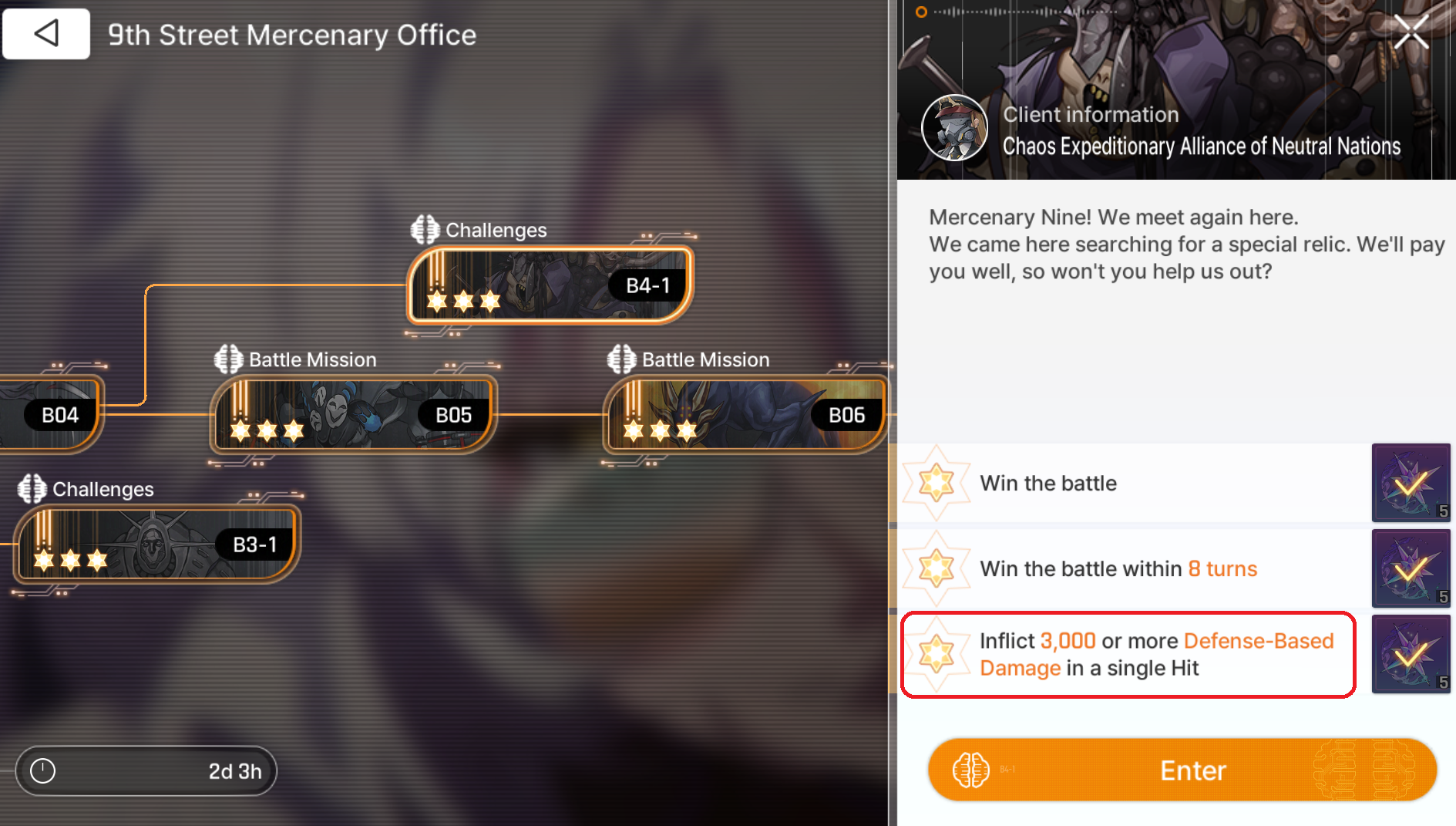This screenshot has width=1456, height=826.
Task: Select the Inflict 3,000 Defense-Based Damage objective
Action: tap(1128, 655)
